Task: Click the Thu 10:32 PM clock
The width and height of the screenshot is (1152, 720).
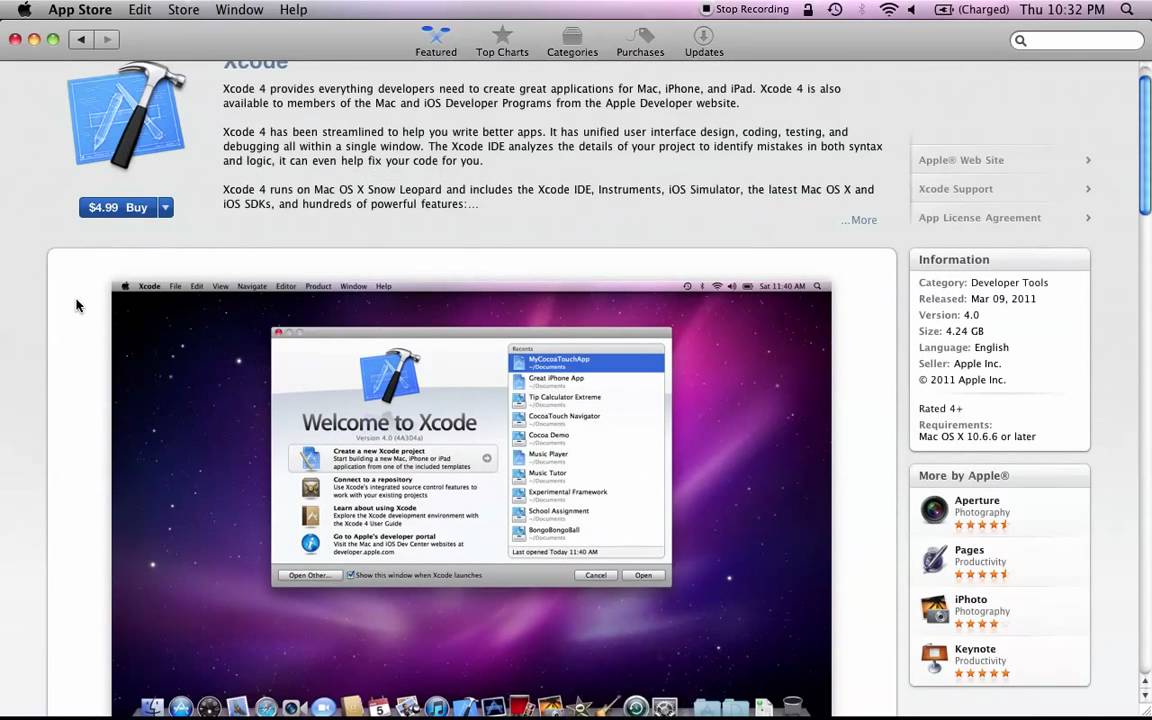Action: pos(1062,10)
